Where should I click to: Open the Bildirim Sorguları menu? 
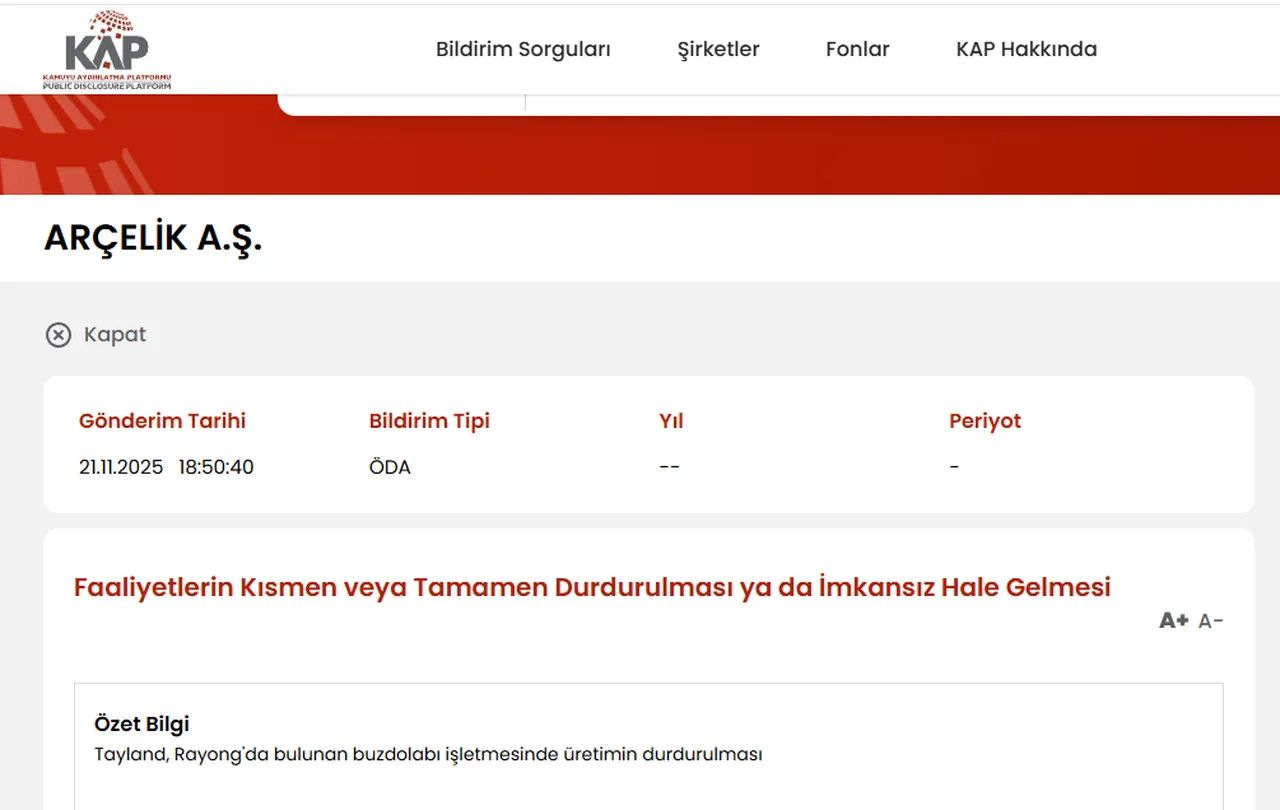coord(523,48)
